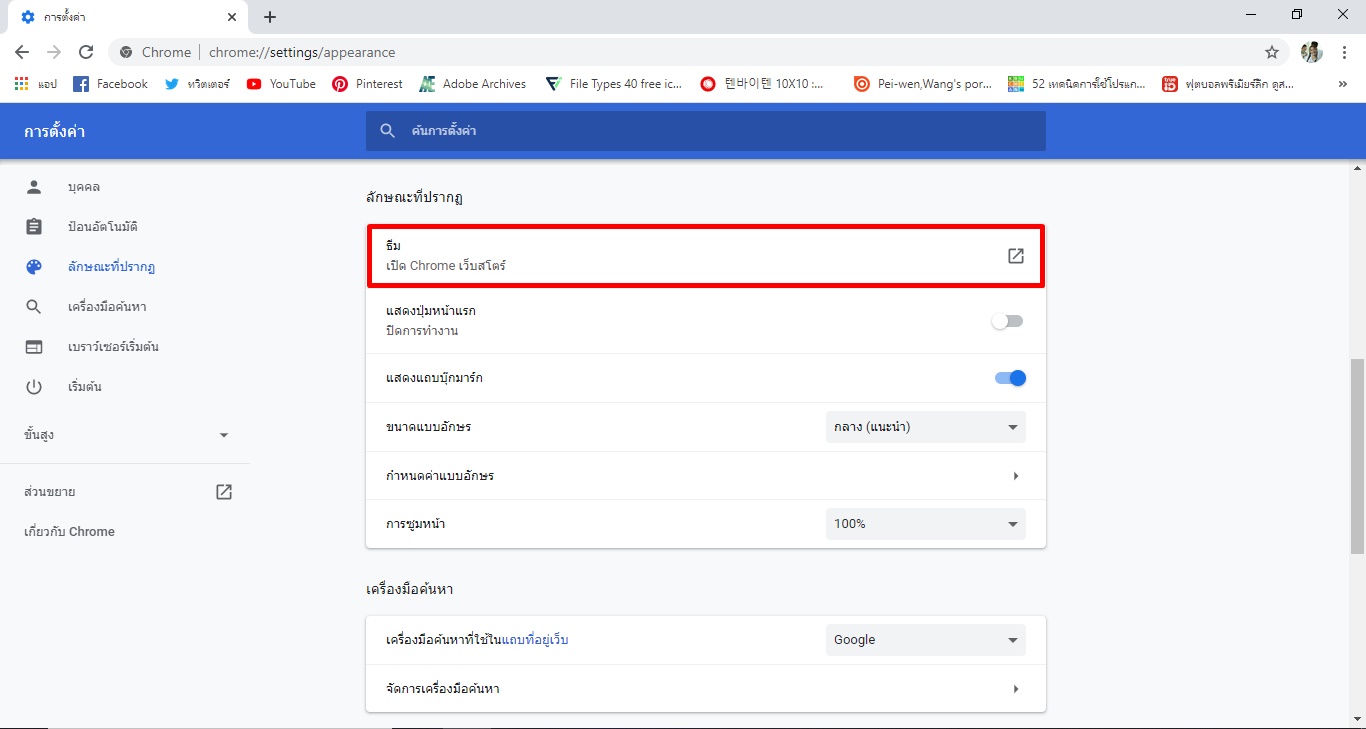Open the ขนาดแบบอักษร dropdown
The width and height of the screenshot is (1366, 729).
pyautogui.click(x=924, y=427)
